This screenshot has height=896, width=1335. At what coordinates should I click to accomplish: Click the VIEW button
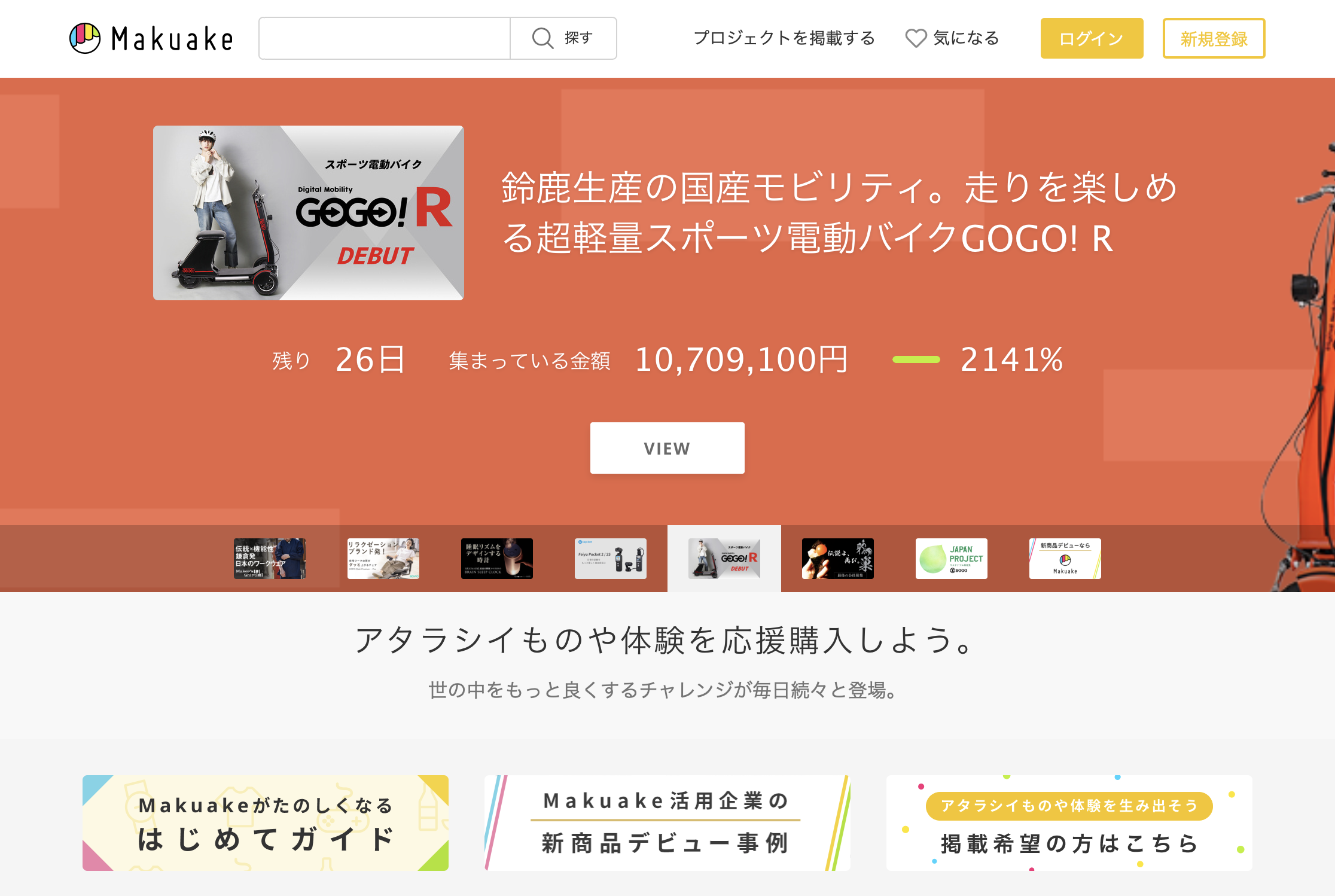pos(667,448)
